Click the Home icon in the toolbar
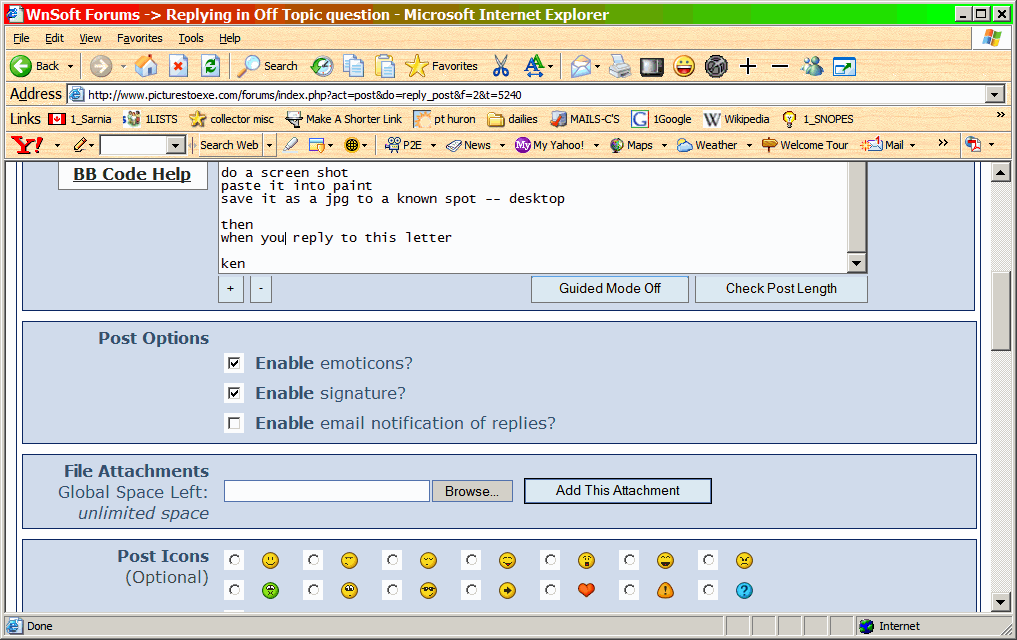Viewport: 1017px width, 640px height. 146,66
